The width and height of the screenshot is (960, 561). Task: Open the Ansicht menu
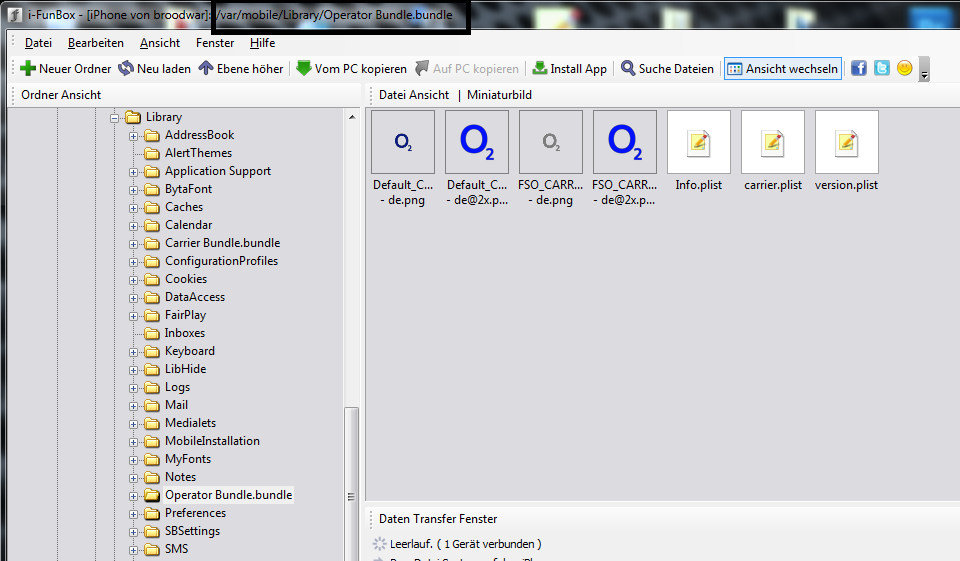click(x=160, y=43)
